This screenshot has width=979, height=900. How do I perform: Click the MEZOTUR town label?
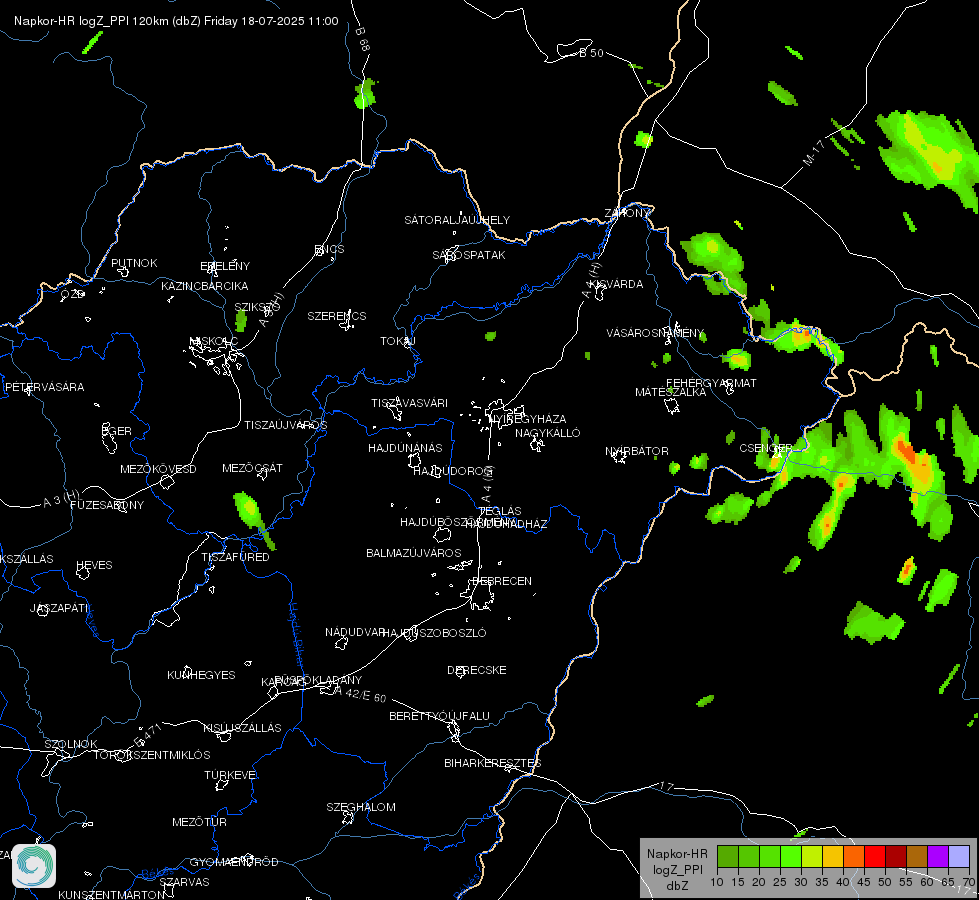pos(199,822)
